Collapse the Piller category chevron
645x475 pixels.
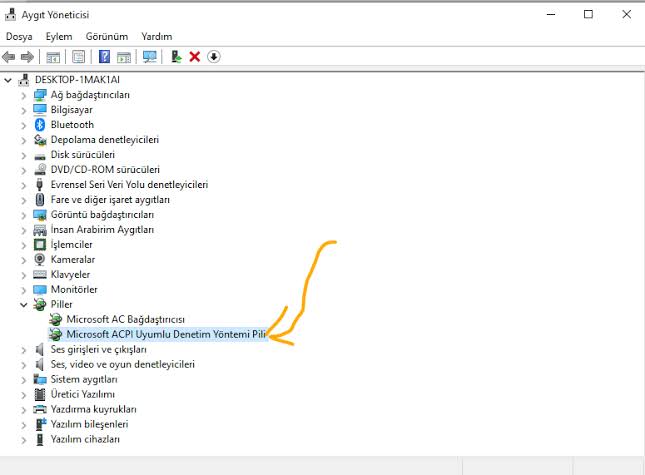(23, 305)
